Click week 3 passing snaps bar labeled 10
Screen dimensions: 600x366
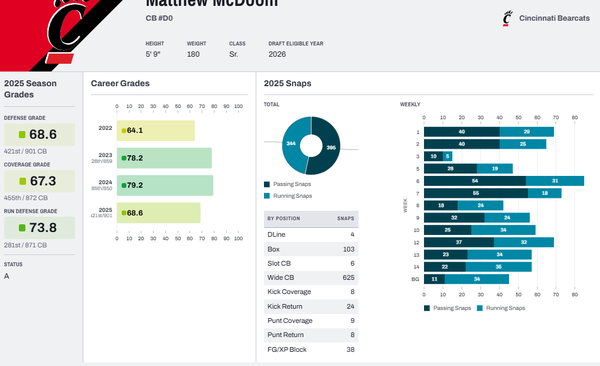tap(433, 156)
